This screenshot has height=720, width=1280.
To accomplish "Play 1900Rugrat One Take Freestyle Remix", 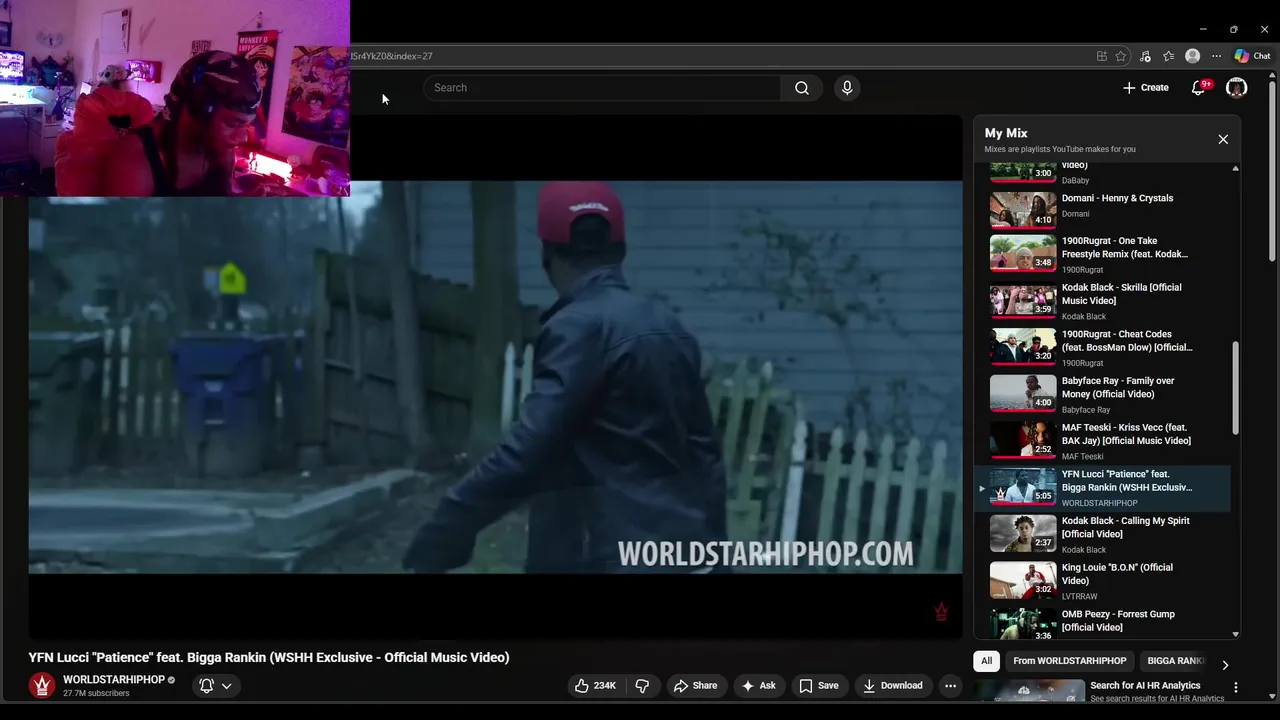I will tap(1102, 255).
